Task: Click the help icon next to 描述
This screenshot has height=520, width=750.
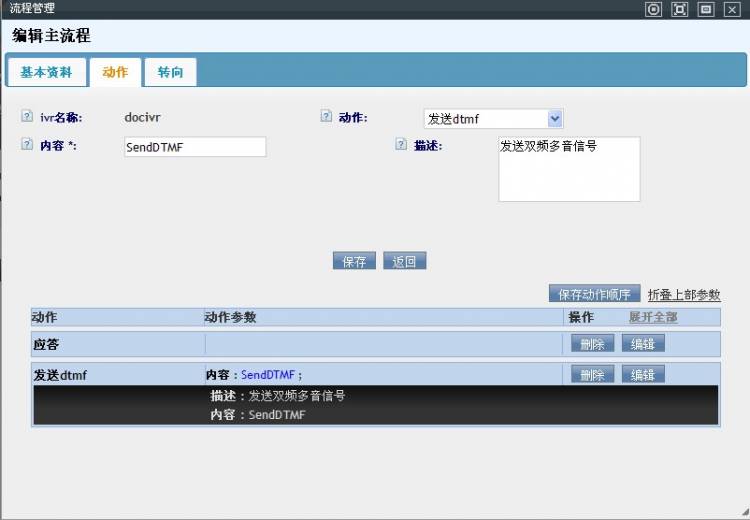Action: tap(401, 144)
